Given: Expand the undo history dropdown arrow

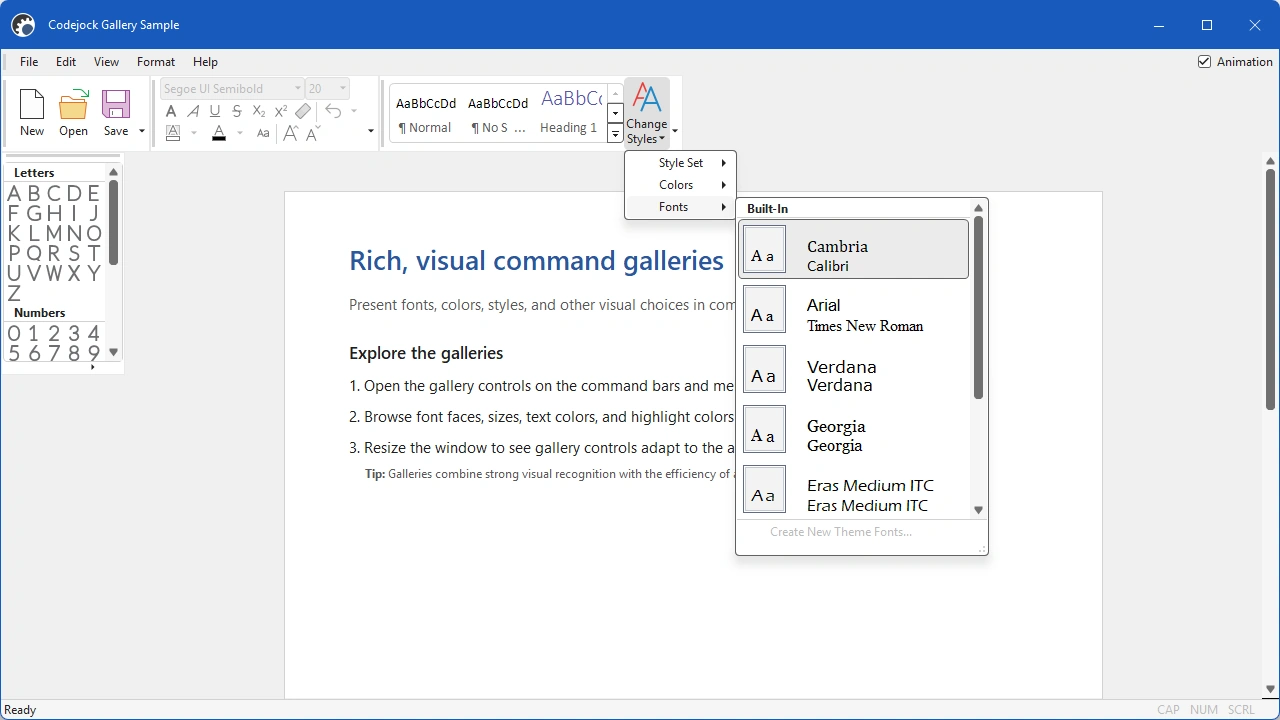Looking at the screenshot, I should pyautogui.click(x=354, y=111).
